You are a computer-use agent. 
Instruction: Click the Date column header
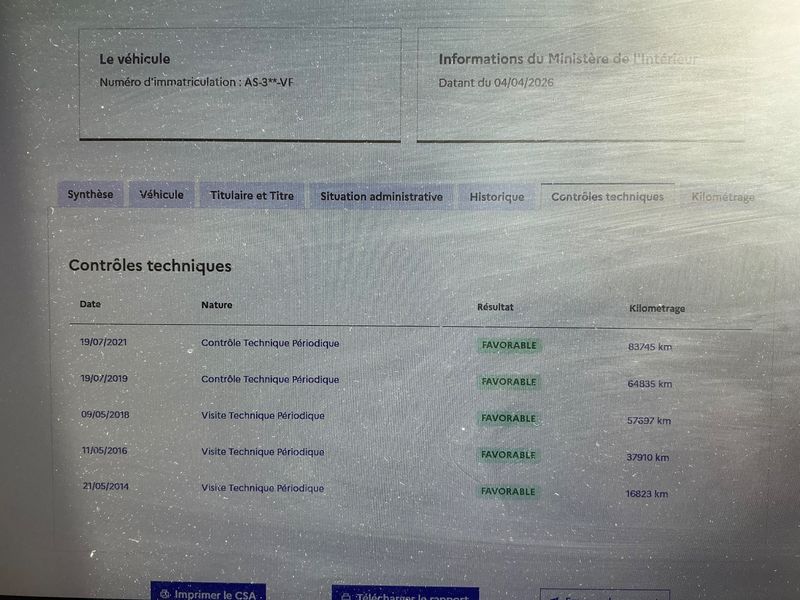(90, 304)
